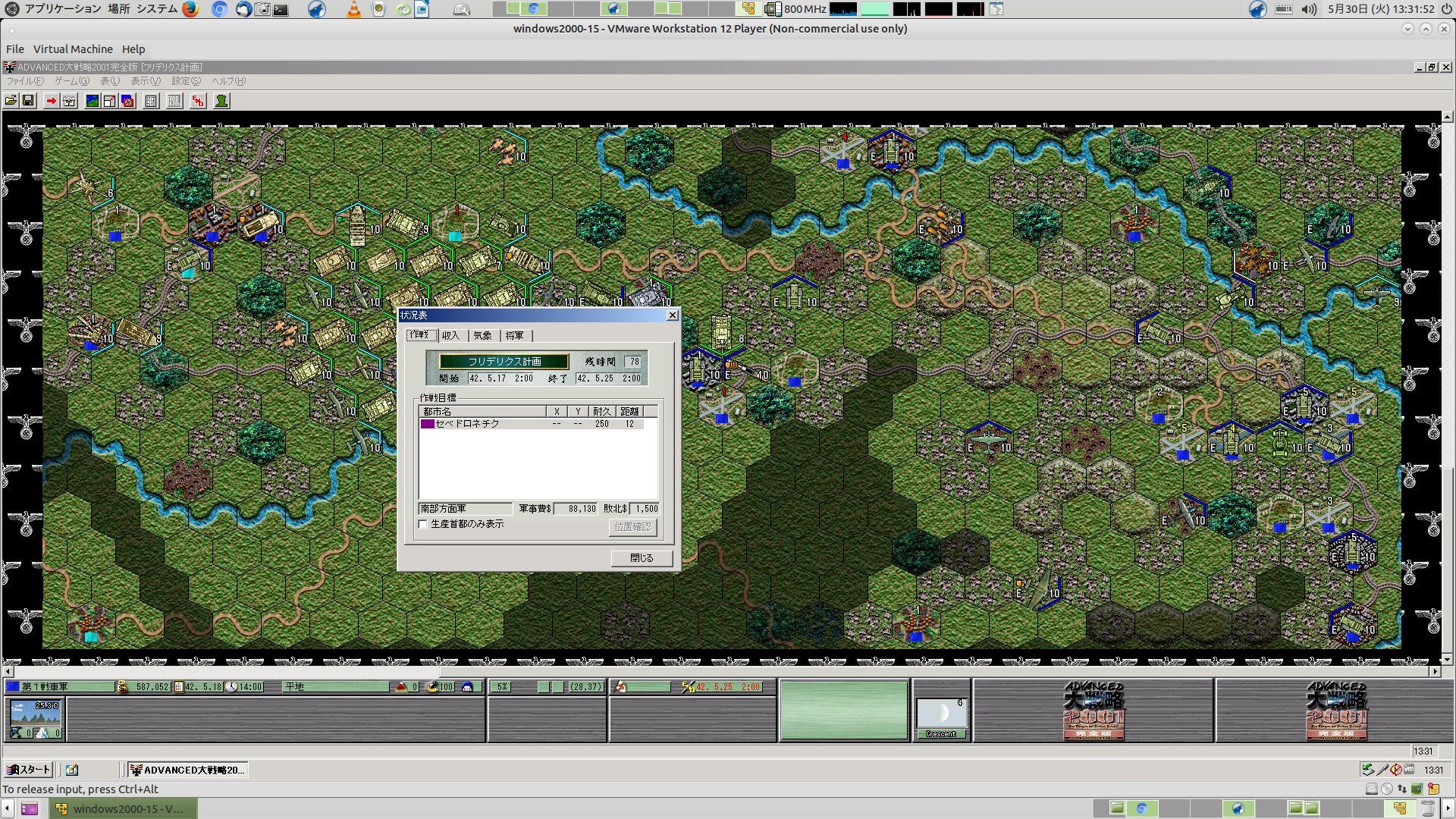Open the VMware File menu

coord(15,49)
